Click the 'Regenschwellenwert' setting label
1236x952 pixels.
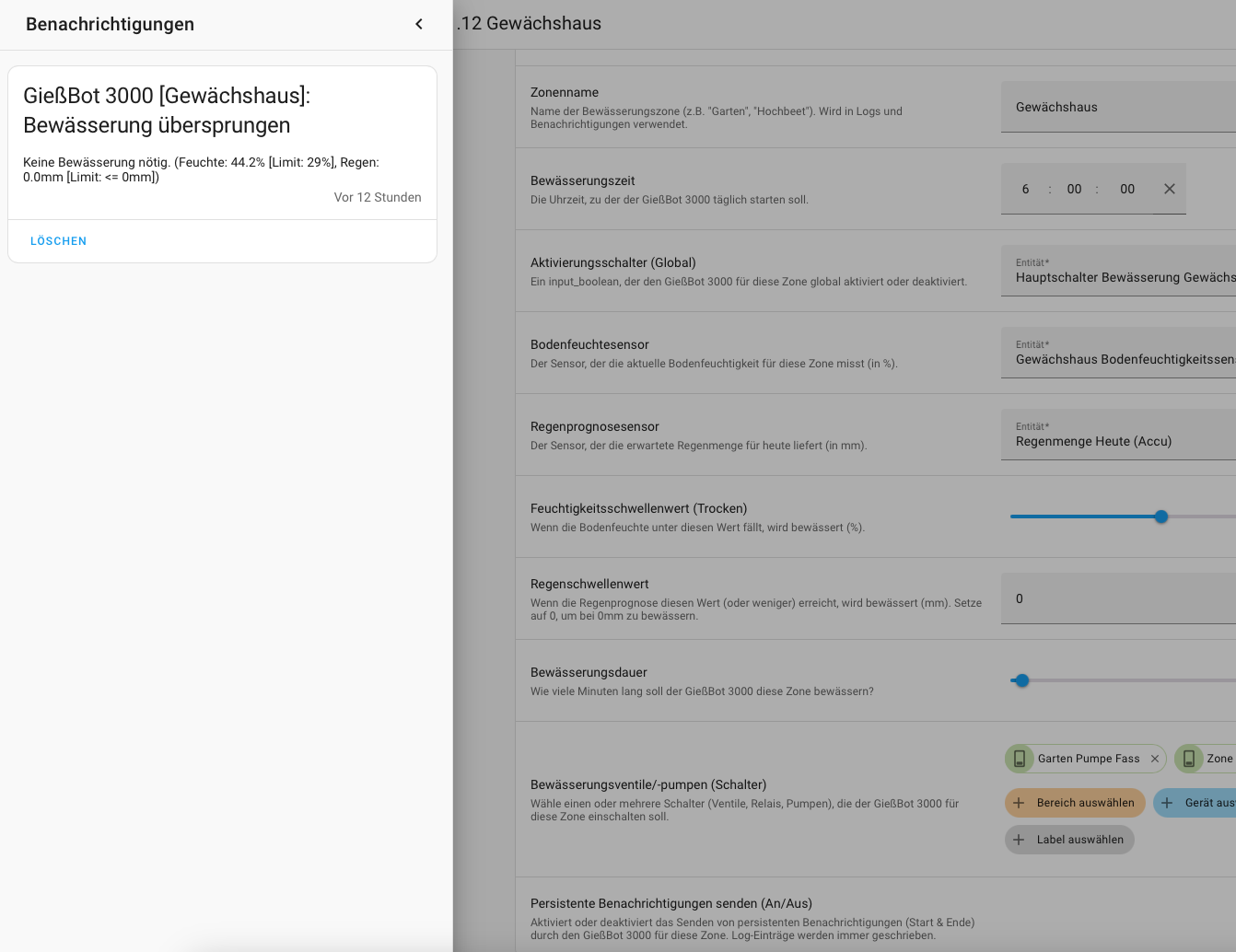(x=589, y=584)
